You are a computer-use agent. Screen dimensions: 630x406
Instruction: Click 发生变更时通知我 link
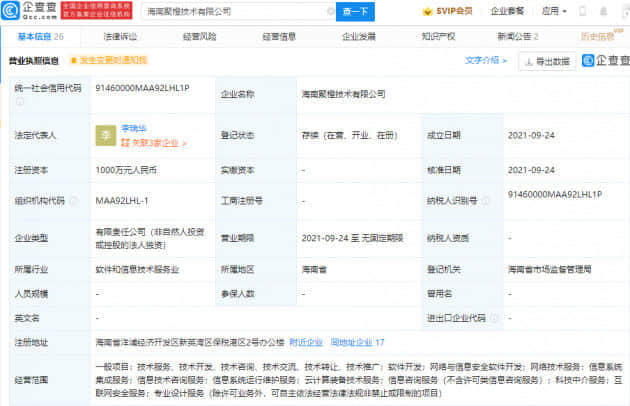(114, 60)
